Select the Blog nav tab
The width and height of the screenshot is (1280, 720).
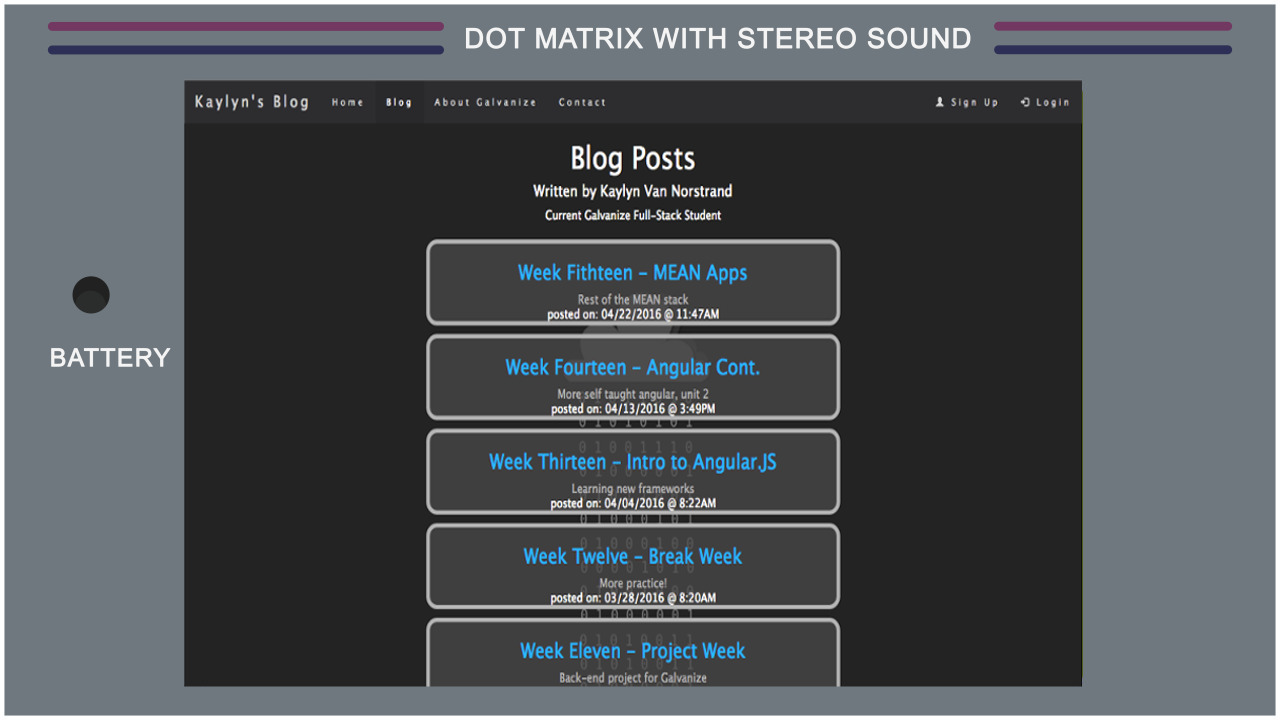coord(399,102)
